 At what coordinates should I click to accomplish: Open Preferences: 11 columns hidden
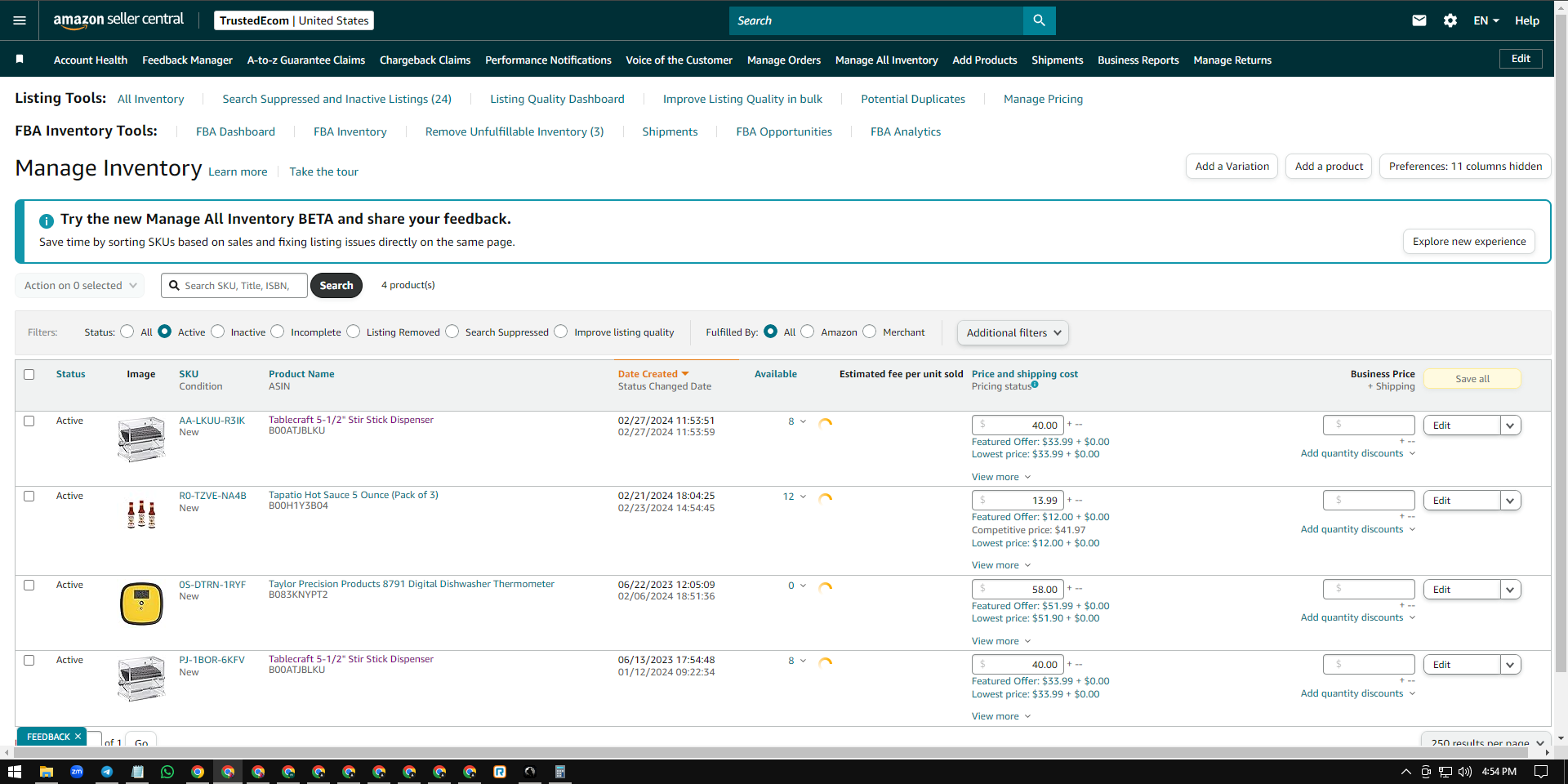tap(1465, 167)
